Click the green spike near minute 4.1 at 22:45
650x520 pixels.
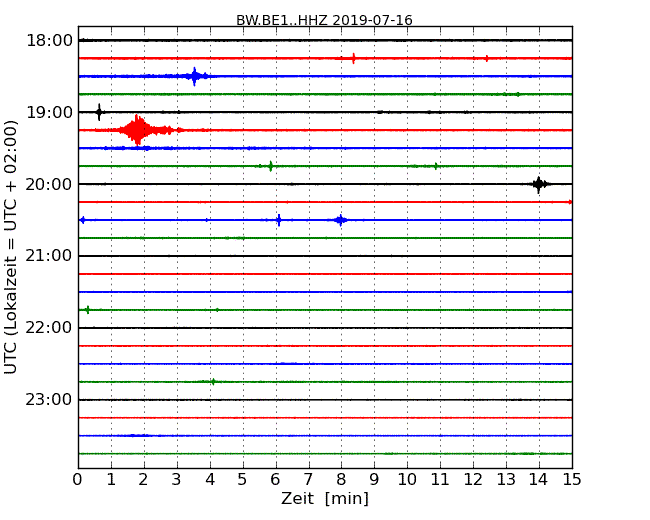[213, 381]
